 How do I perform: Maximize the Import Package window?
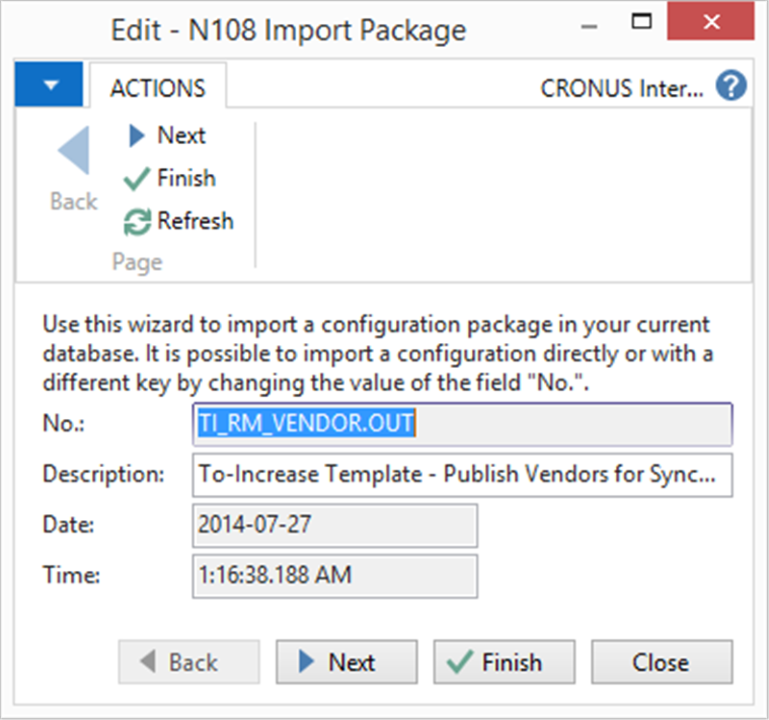pos(641,22)
